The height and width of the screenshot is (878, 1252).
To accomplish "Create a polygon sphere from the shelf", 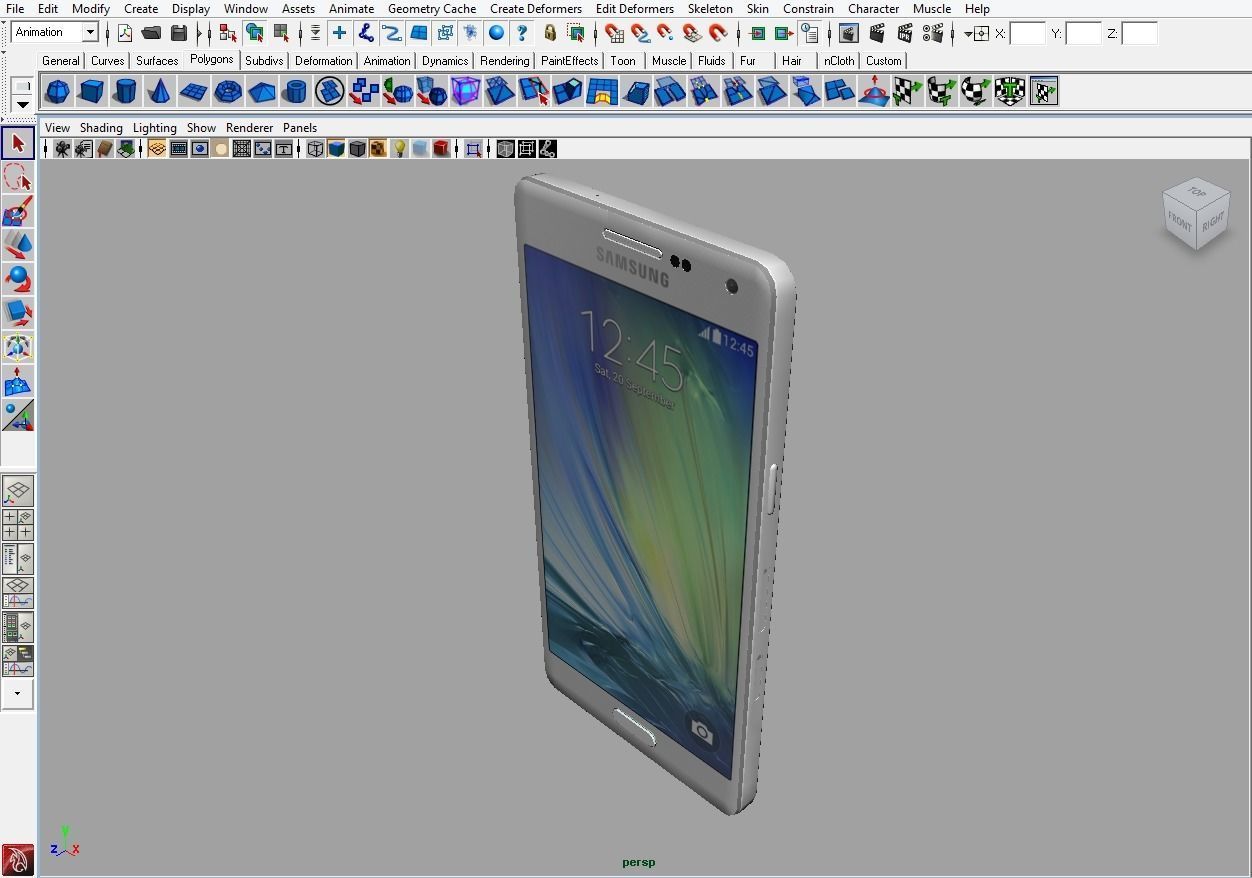I will pos(57,92).
